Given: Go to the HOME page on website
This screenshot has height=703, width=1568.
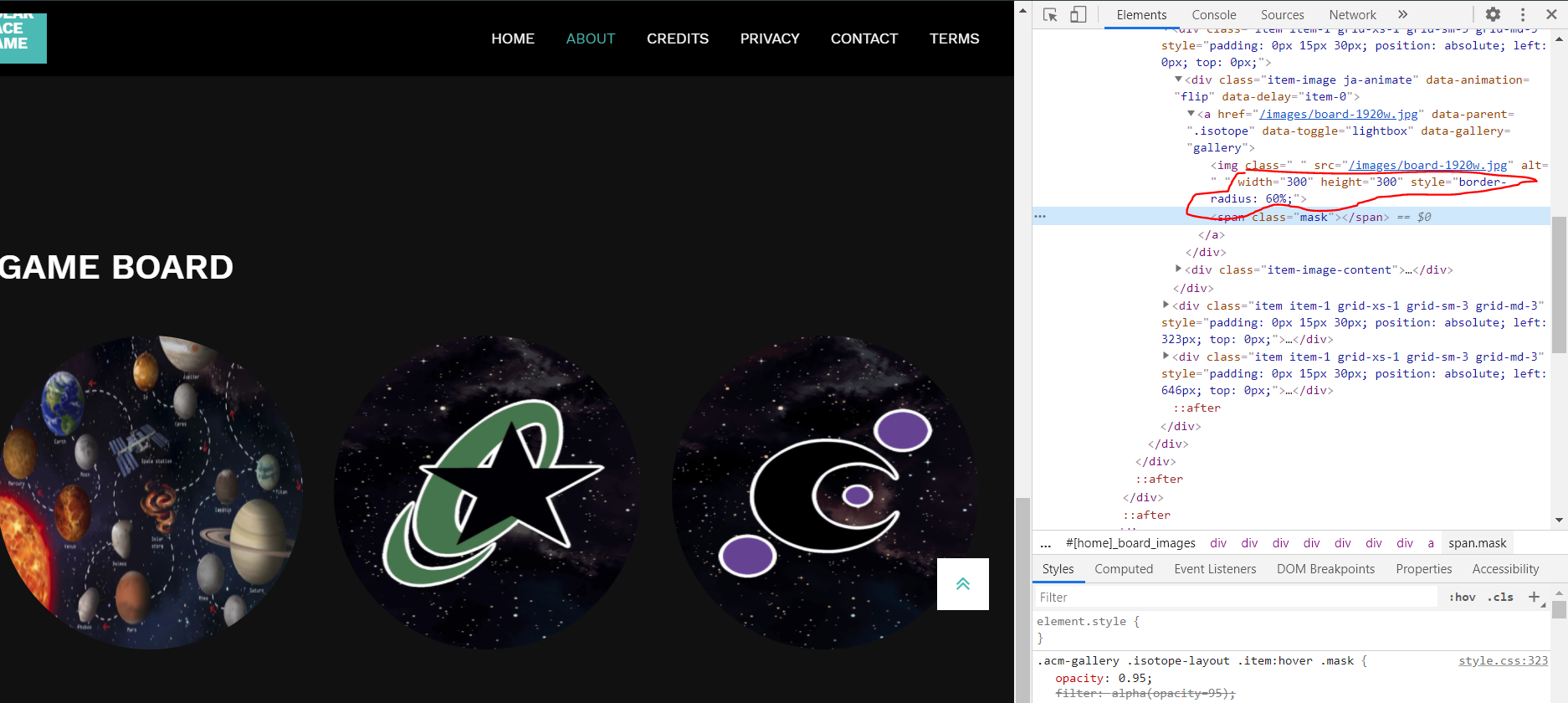Looking at the screenshot, I should [x=513, y=38].
